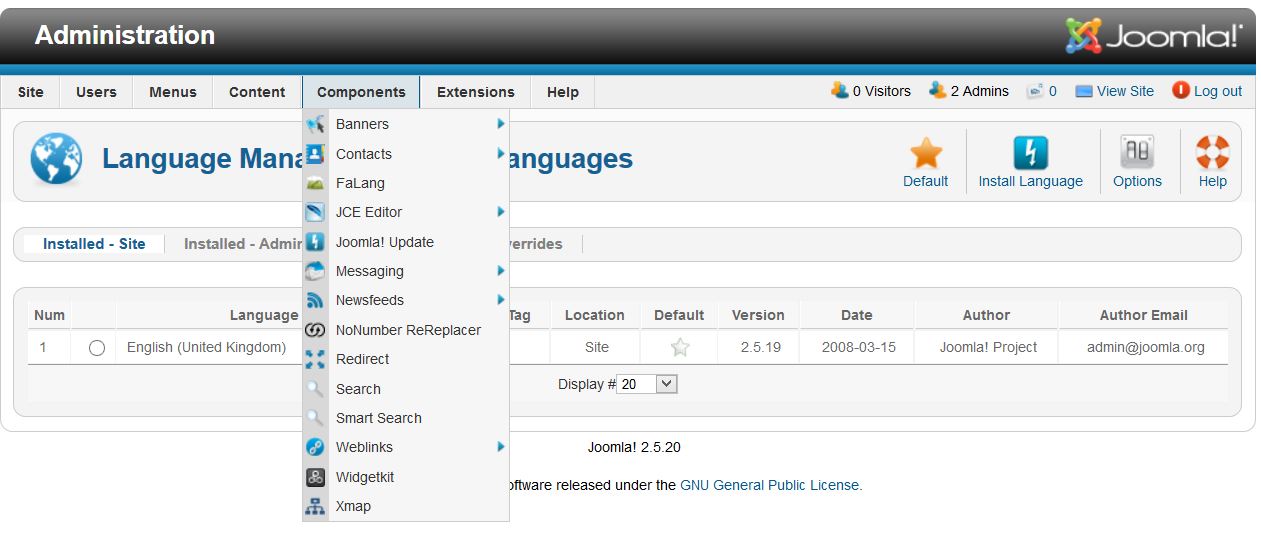
Task: Click the Contacts icon in Components menu
Action: (315, 154)
